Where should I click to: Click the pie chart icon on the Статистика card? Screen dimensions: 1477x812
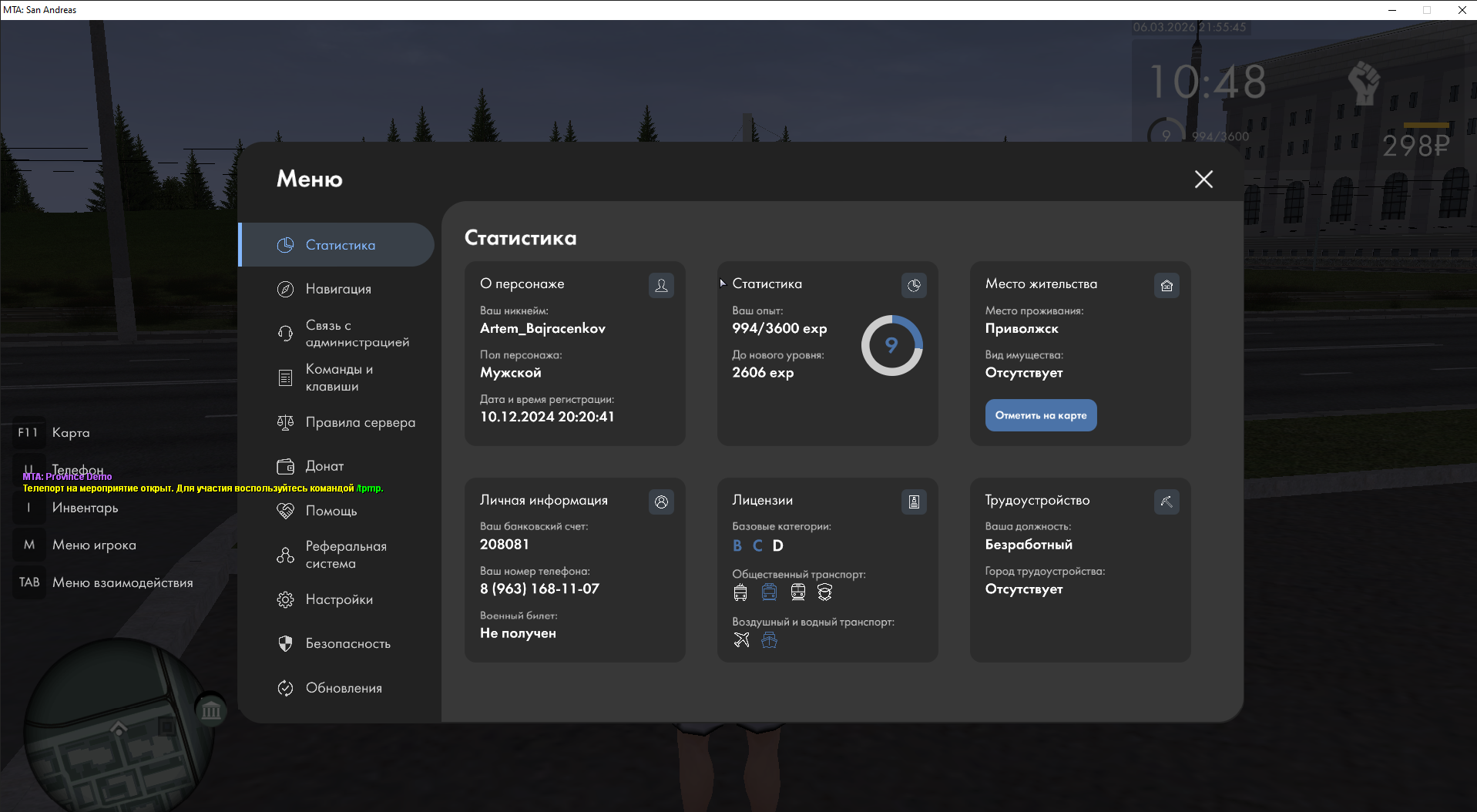pyautogui.click(x=914, y=286)
